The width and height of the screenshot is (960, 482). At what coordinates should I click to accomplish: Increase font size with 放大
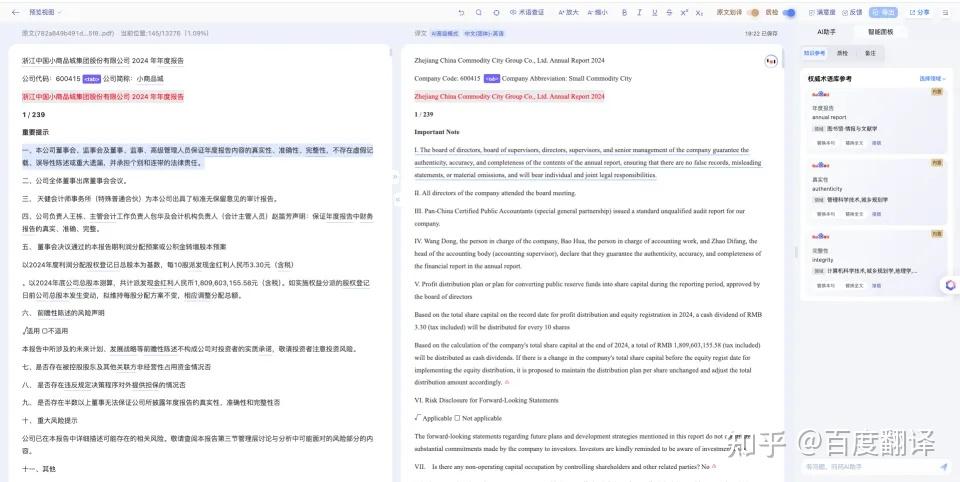click(569, 12)
